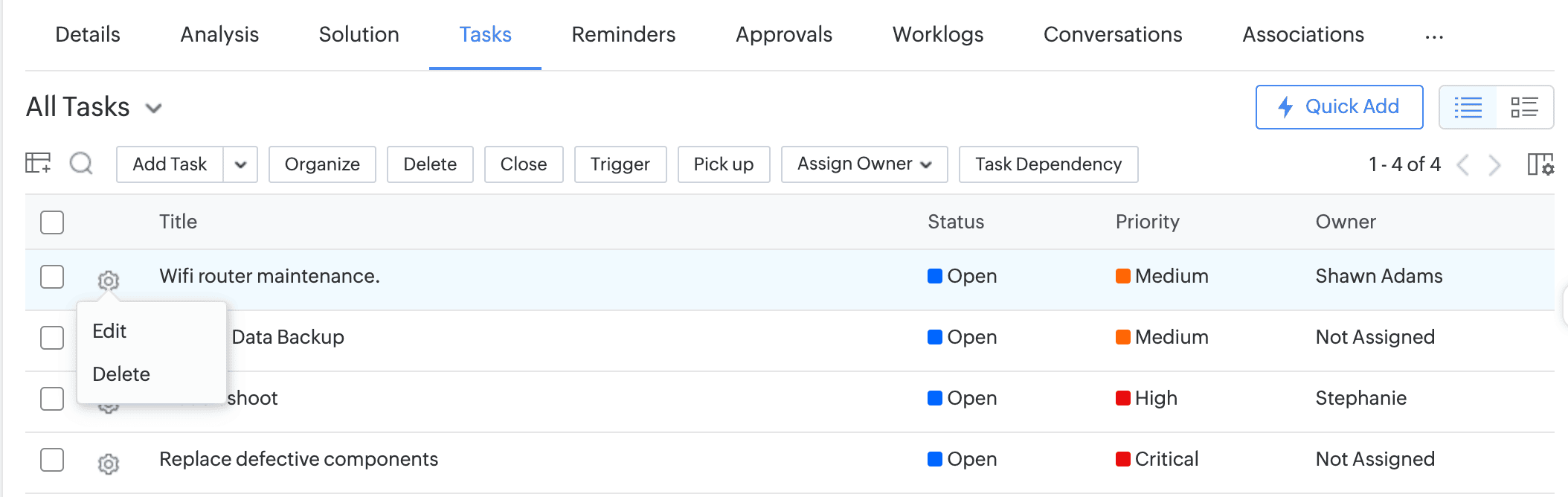Select the Replace defective components checkbox
Screen dimensions: 1568x497
(x=52, y=459)
